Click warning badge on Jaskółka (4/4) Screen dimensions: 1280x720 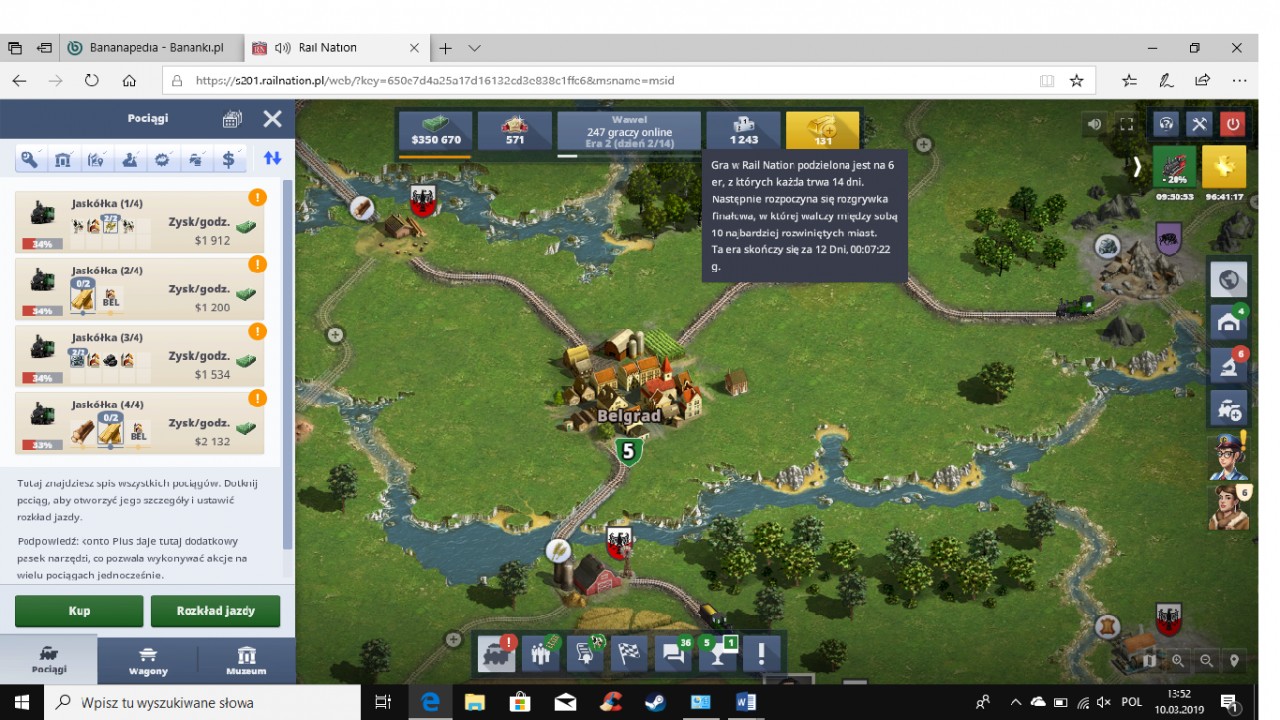coord(257,398)
